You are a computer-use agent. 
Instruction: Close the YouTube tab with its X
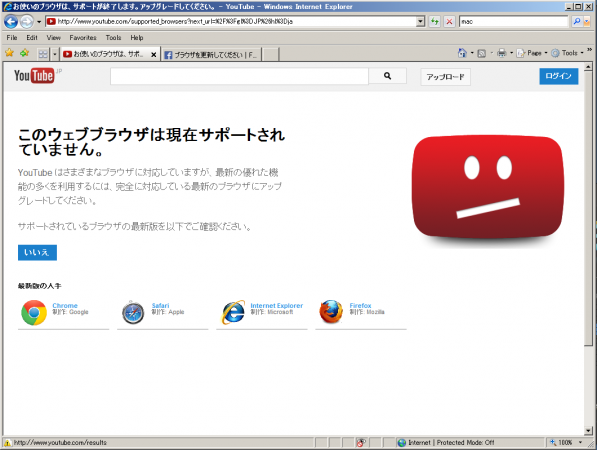click(x=153, y=55)
